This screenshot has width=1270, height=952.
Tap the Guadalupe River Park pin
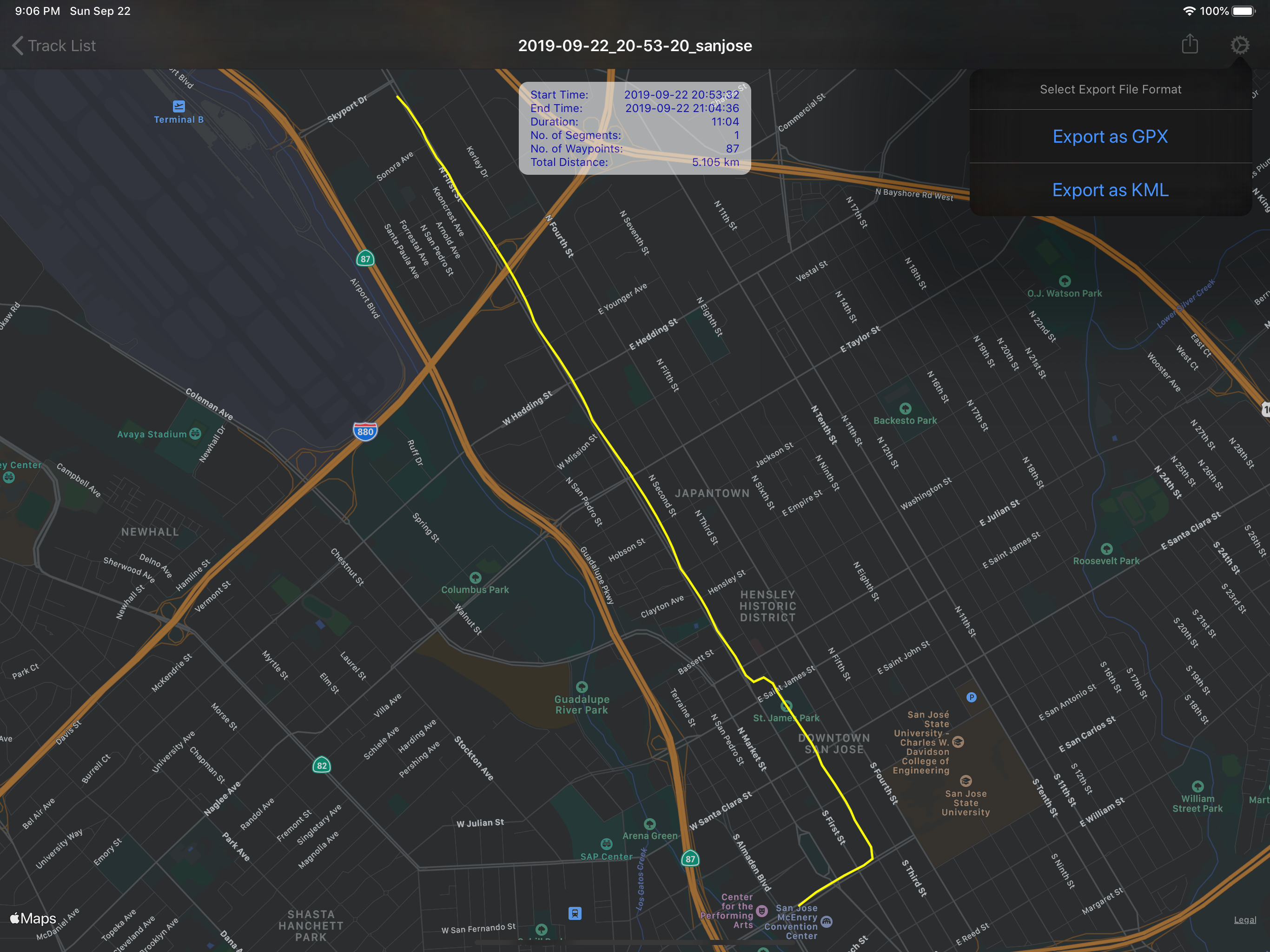coord(582,687)
